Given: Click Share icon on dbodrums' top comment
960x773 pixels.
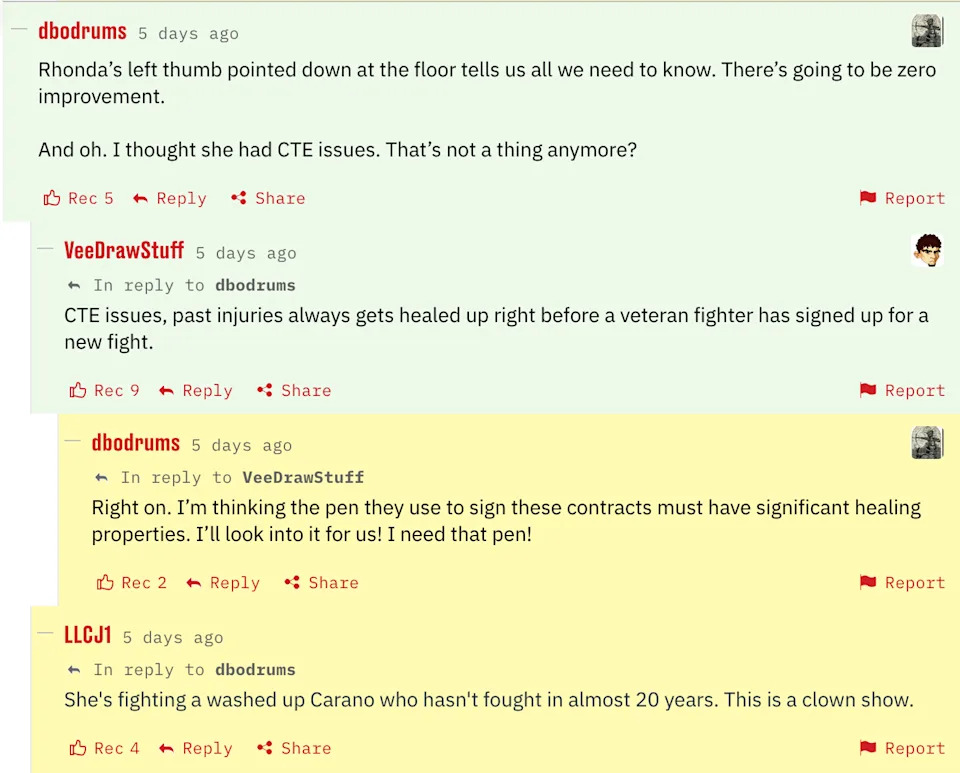Looking at the screenshot, I should click(x=239, y=198).
